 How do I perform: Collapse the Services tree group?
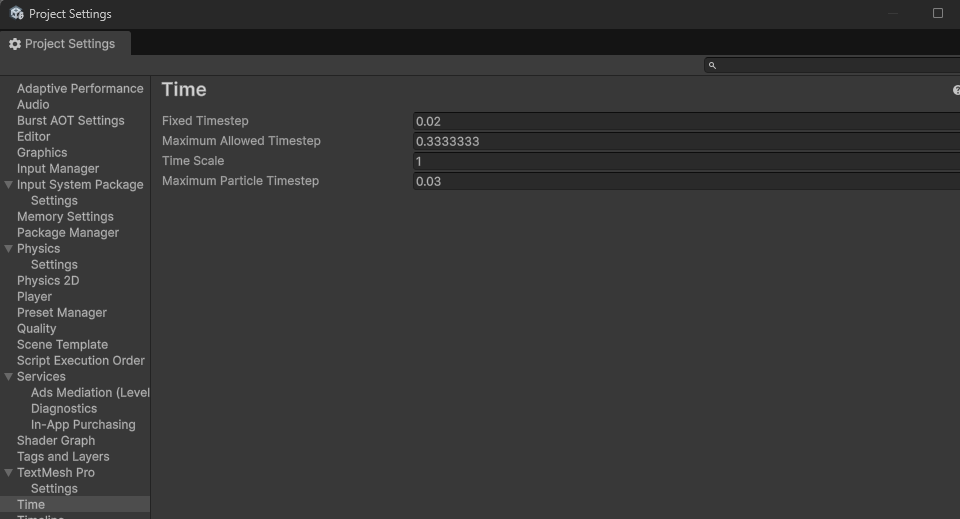tap(9, 377)
